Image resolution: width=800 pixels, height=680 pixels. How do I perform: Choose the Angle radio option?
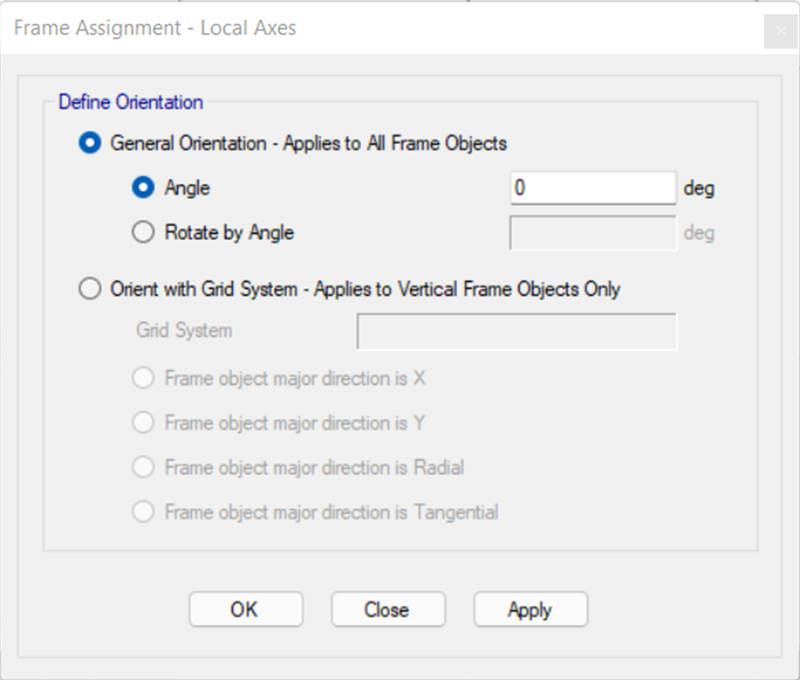click(143, 187)
